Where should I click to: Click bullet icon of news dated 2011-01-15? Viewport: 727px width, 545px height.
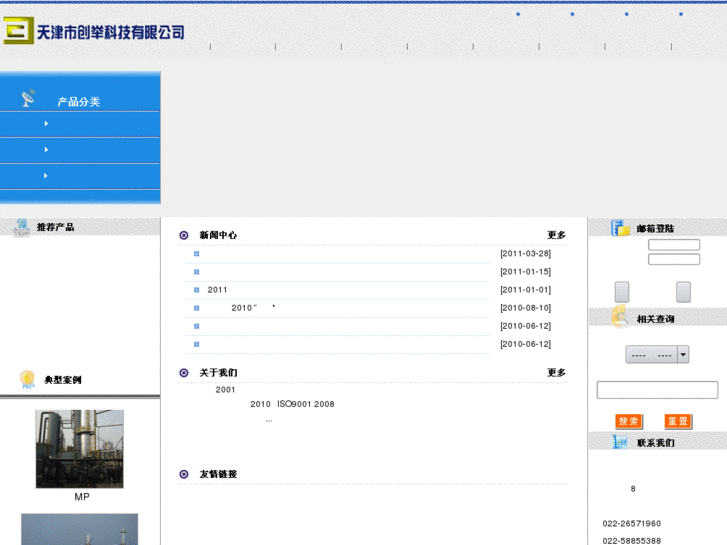(x=197, y=272)
